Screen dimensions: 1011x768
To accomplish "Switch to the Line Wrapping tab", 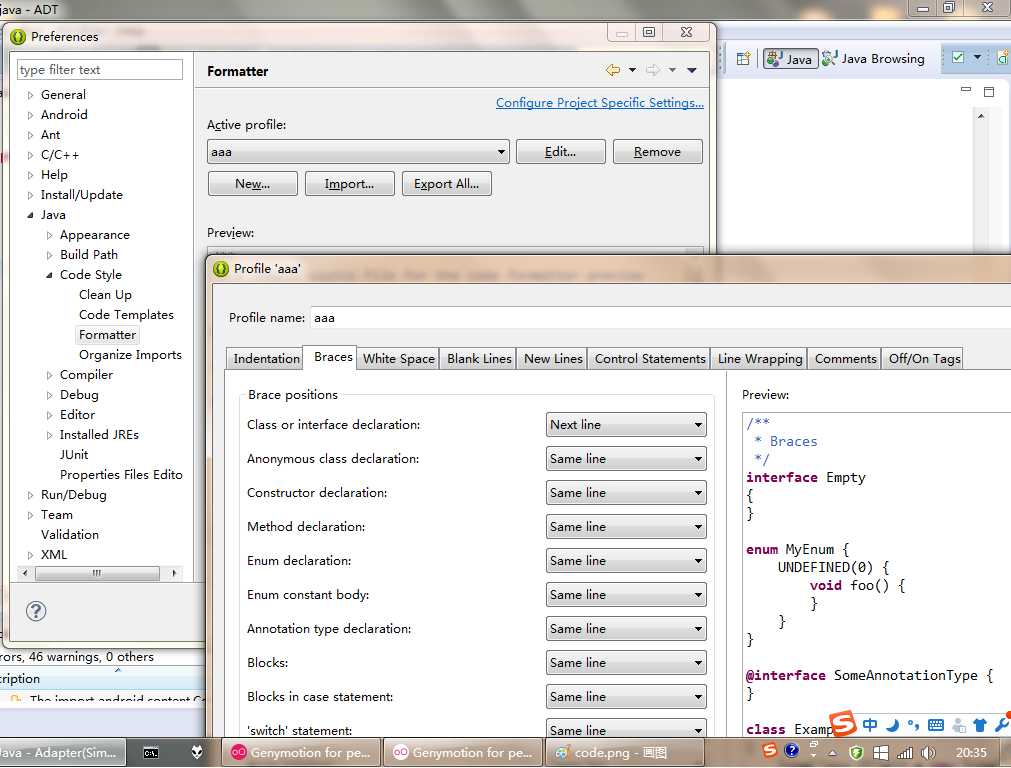I will [x=760, y=359].
